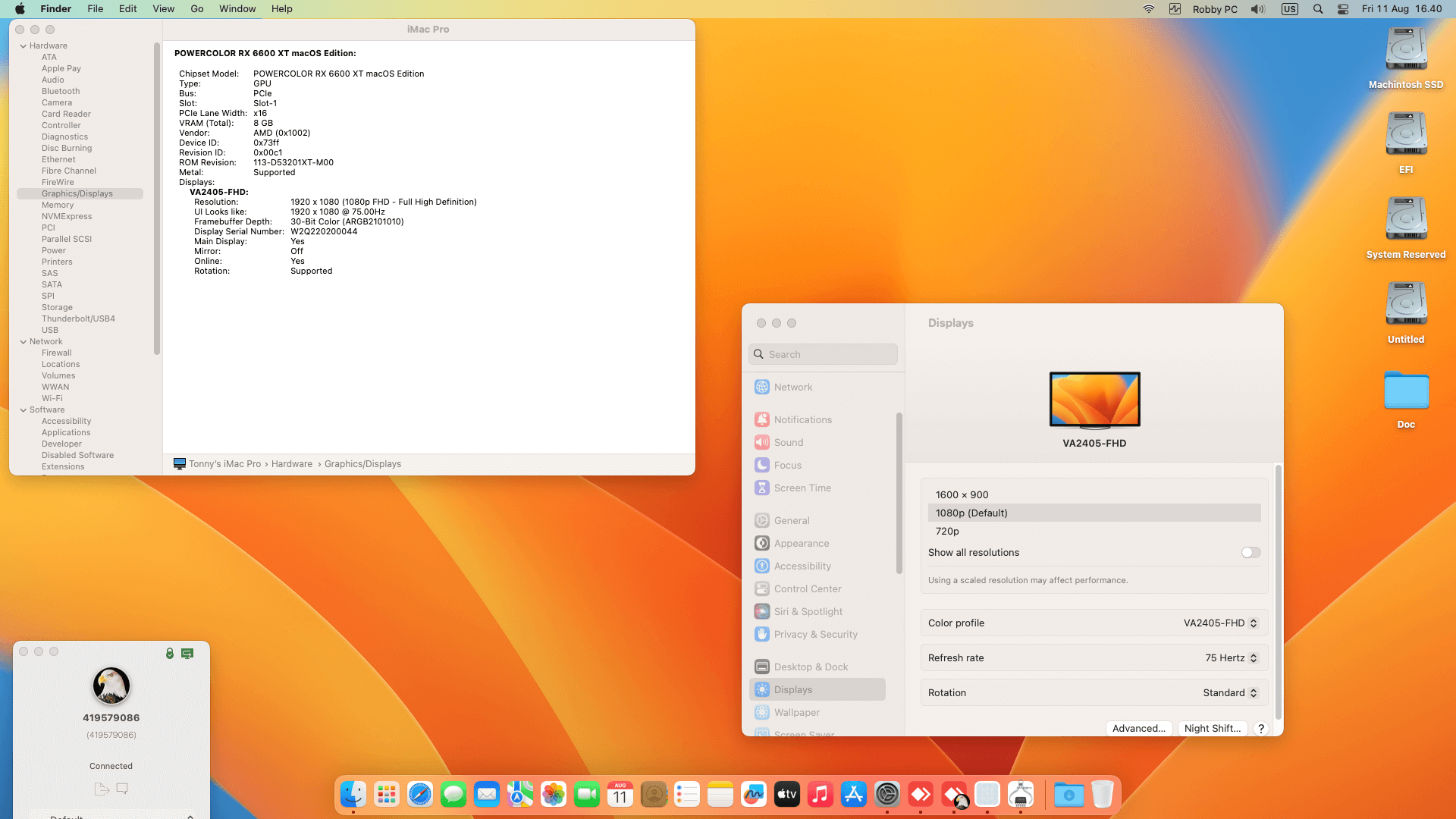The image size is (1456, 819).
Task: Toggle Show all resolutions switch
Action: (1250, 553)
